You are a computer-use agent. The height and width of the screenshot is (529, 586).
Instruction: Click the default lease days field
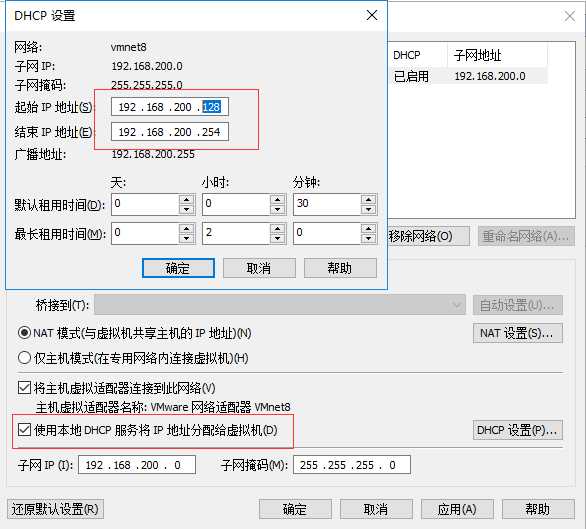[x=145, y=204]
